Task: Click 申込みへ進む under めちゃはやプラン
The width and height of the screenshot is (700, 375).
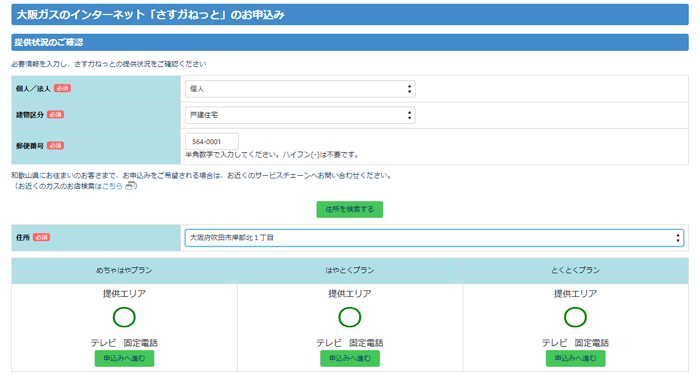Action: pos(124,358)
